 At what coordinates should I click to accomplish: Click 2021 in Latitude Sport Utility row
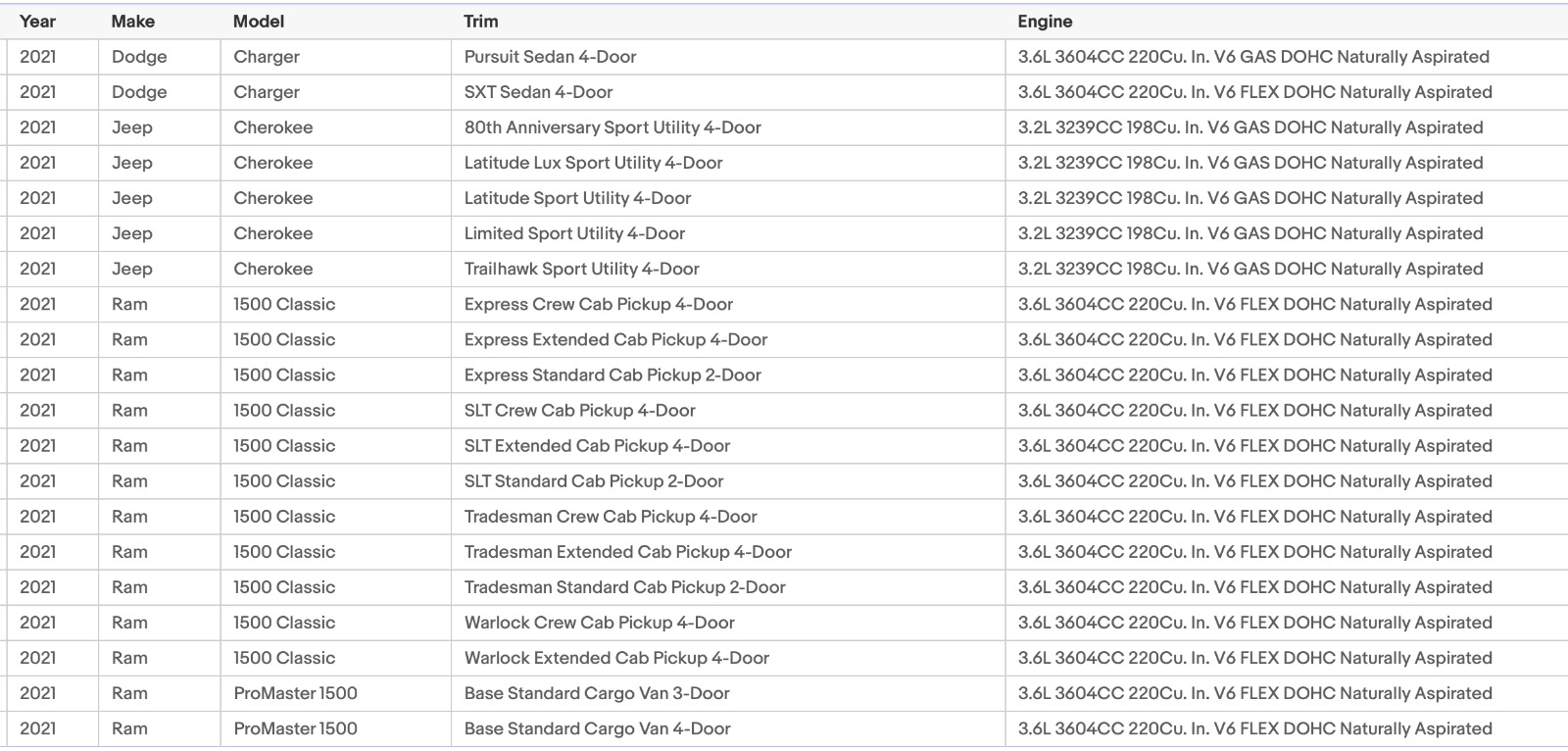coord(37,198)
